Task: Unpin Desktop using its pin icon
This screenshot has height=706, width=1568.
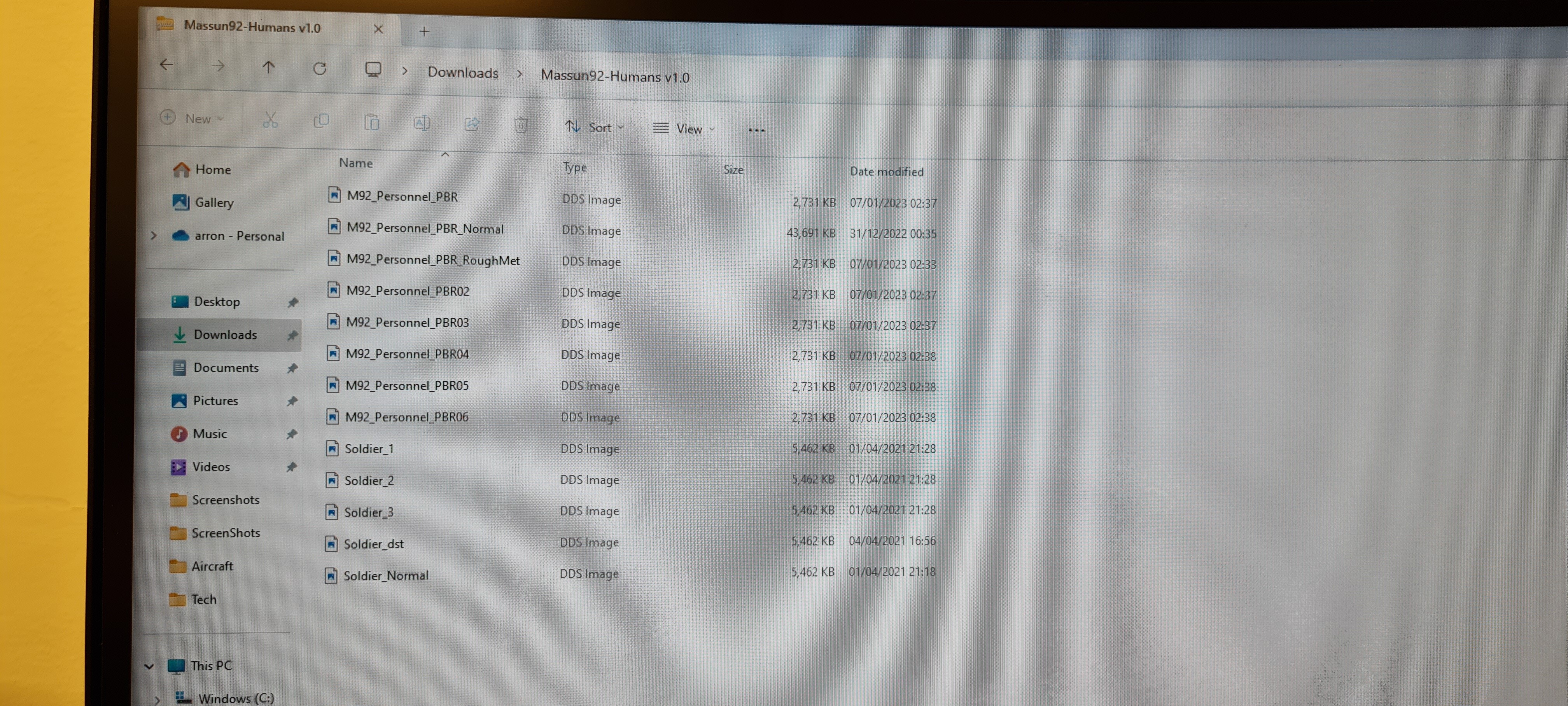Action: coord(293,302)
